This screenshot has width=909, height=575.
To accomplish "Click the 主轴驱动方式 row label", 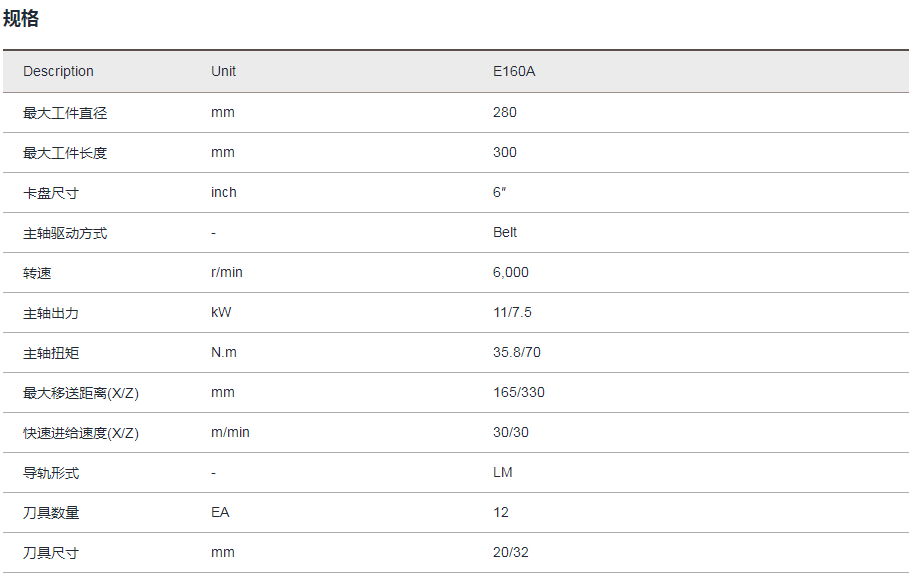I will click(x=65, y=233).
